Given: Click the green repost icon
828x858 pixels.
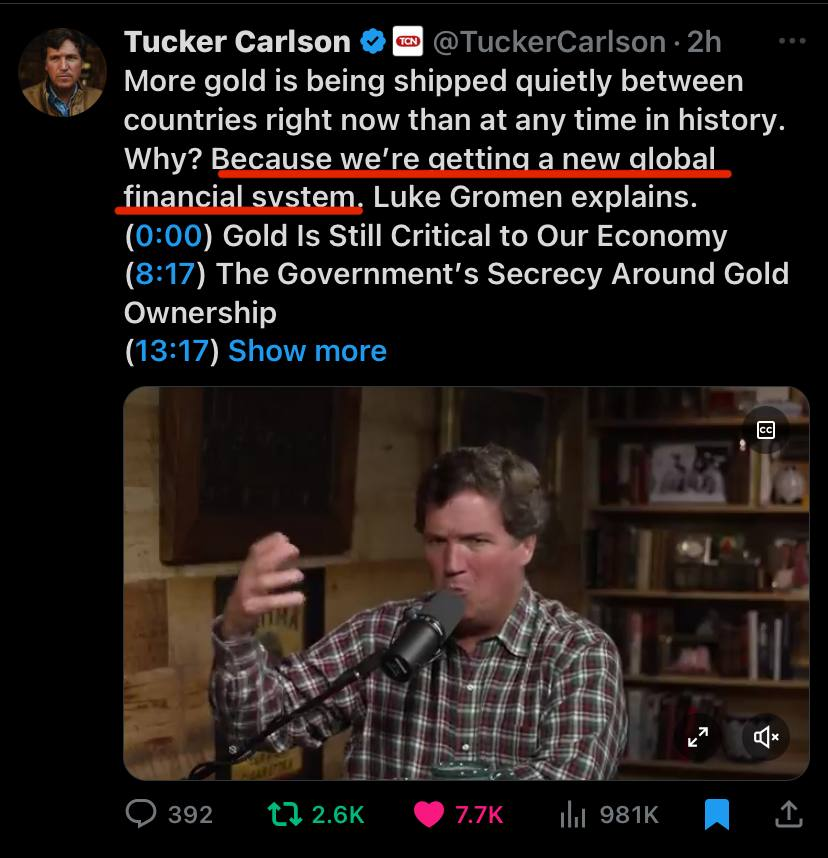Looking at the screenshot, I should point(285,814).
